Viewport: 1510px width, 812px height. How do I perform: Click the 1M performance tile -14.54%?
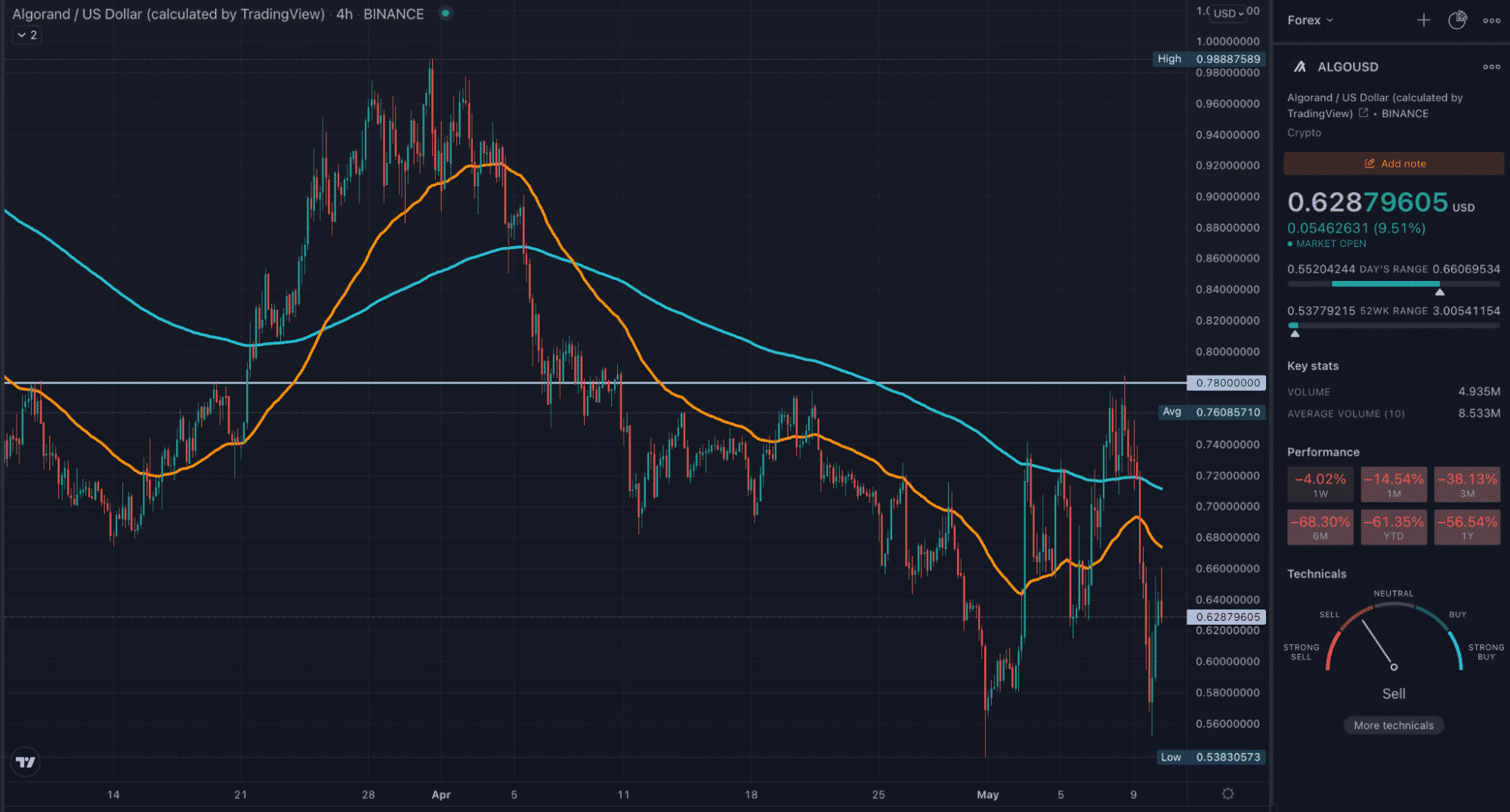[x=1394, y=484]
